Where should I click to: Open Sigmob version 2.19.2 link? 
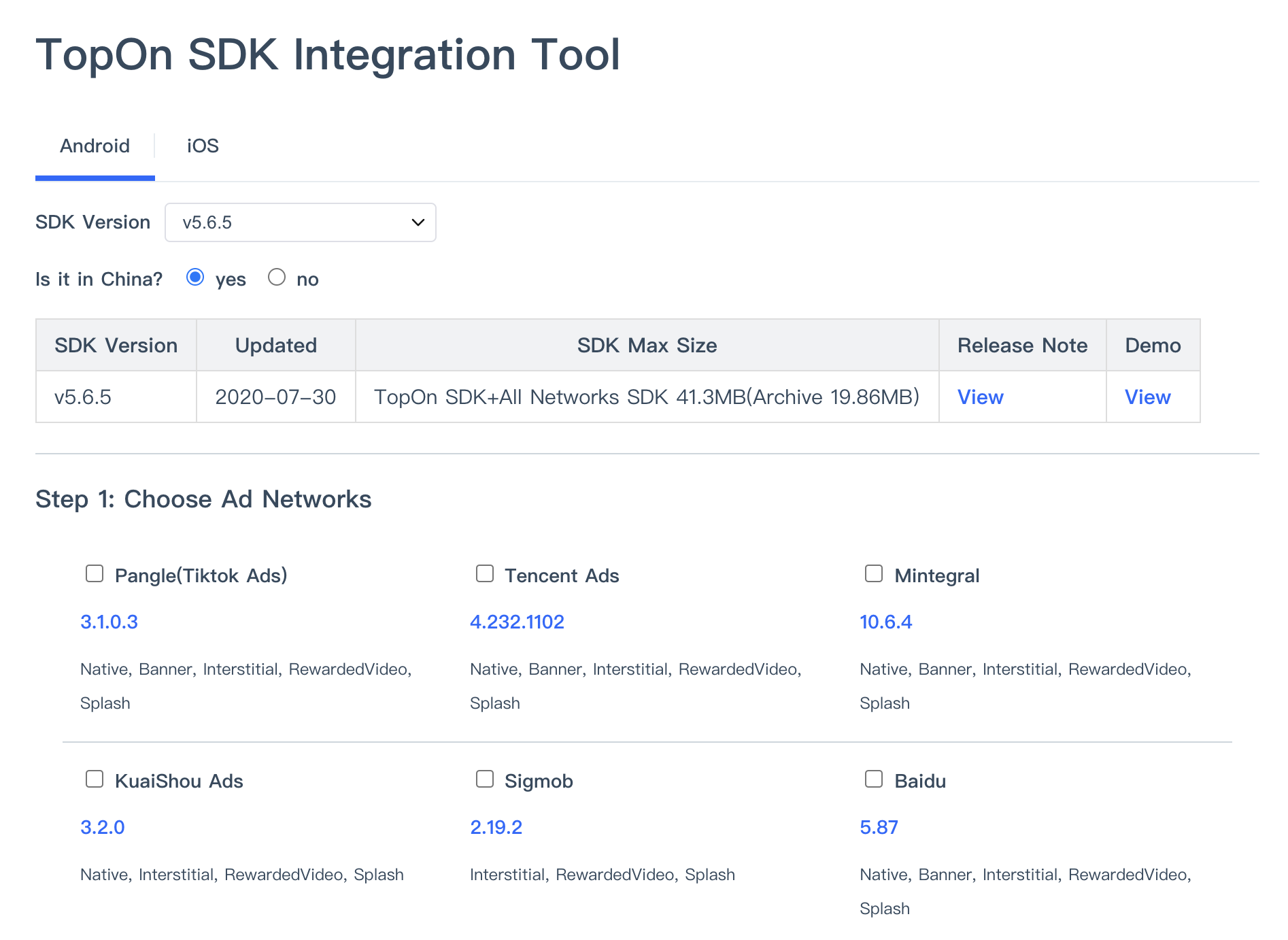pos(496,827)
